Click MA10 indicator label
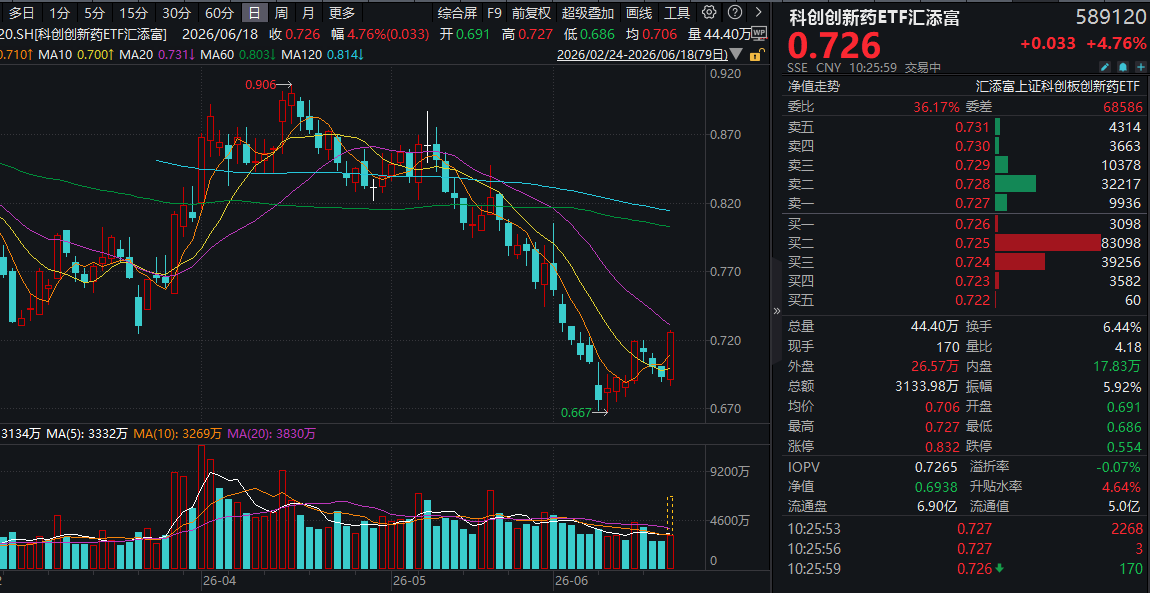Viewport: 1150px width, 593px height. [57, 55]
